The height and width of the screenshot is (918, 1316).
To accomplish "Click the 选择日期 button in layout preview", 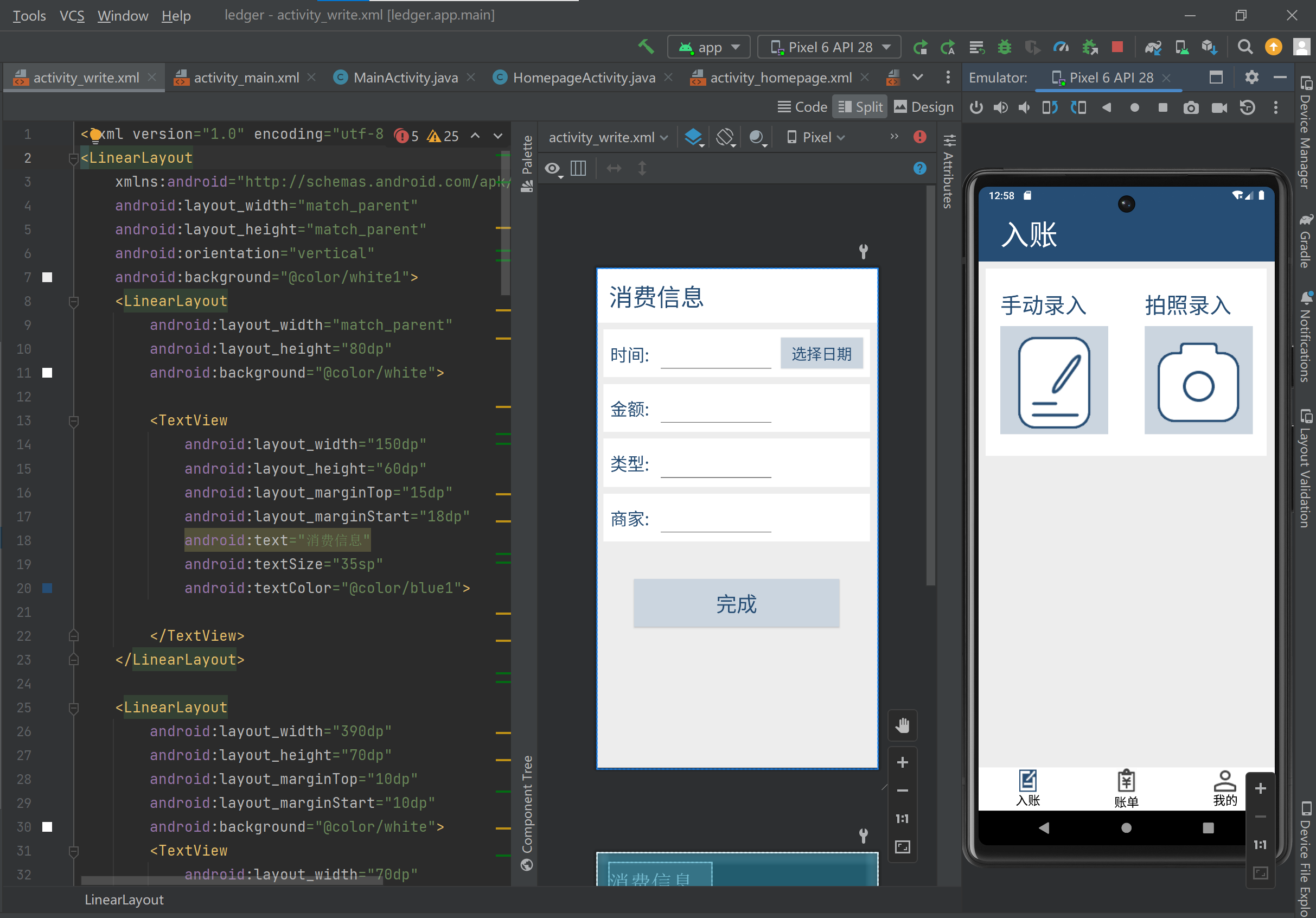I will click(x=821, y=354).
